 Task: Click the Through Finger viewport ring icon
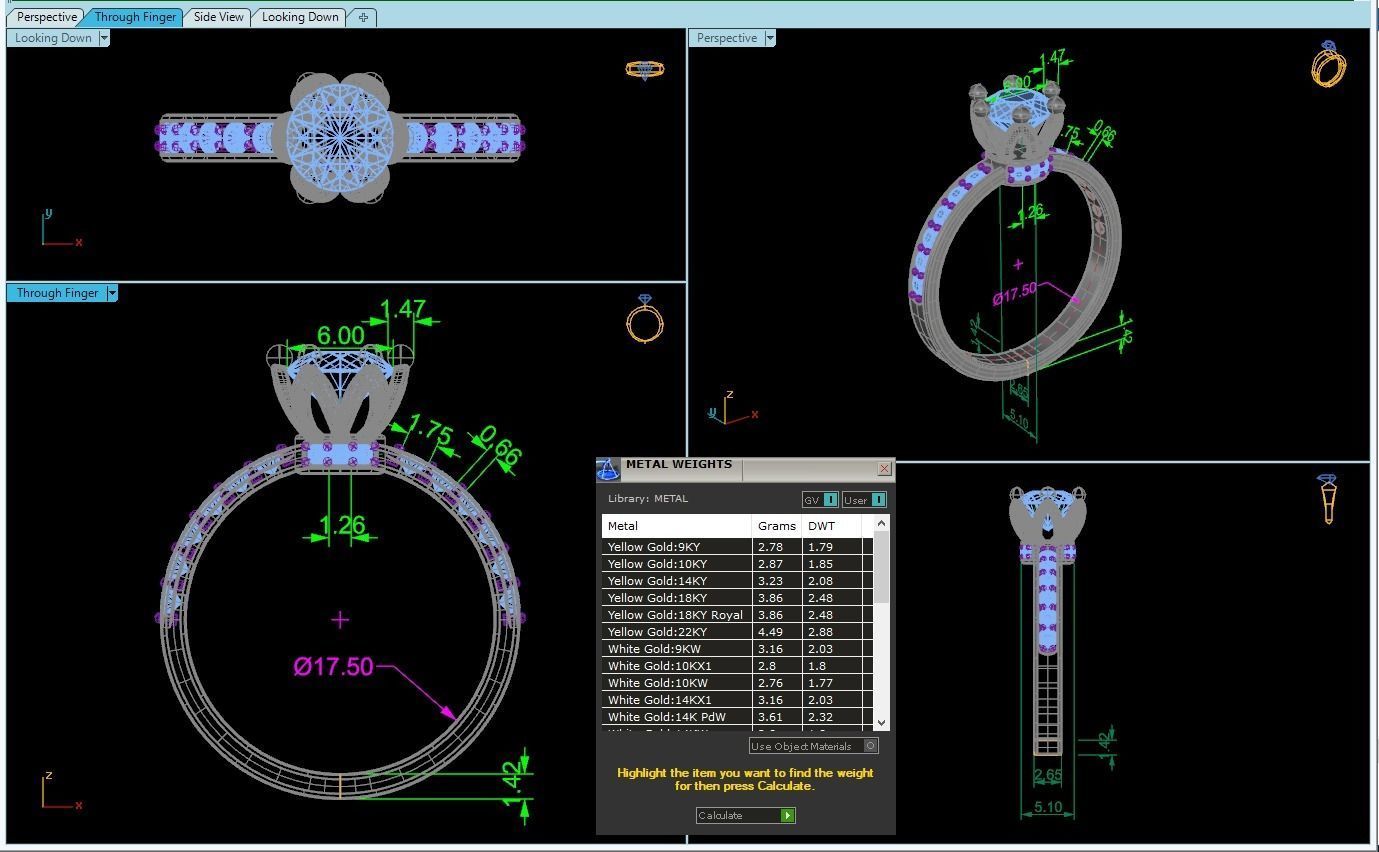(645, 319)
